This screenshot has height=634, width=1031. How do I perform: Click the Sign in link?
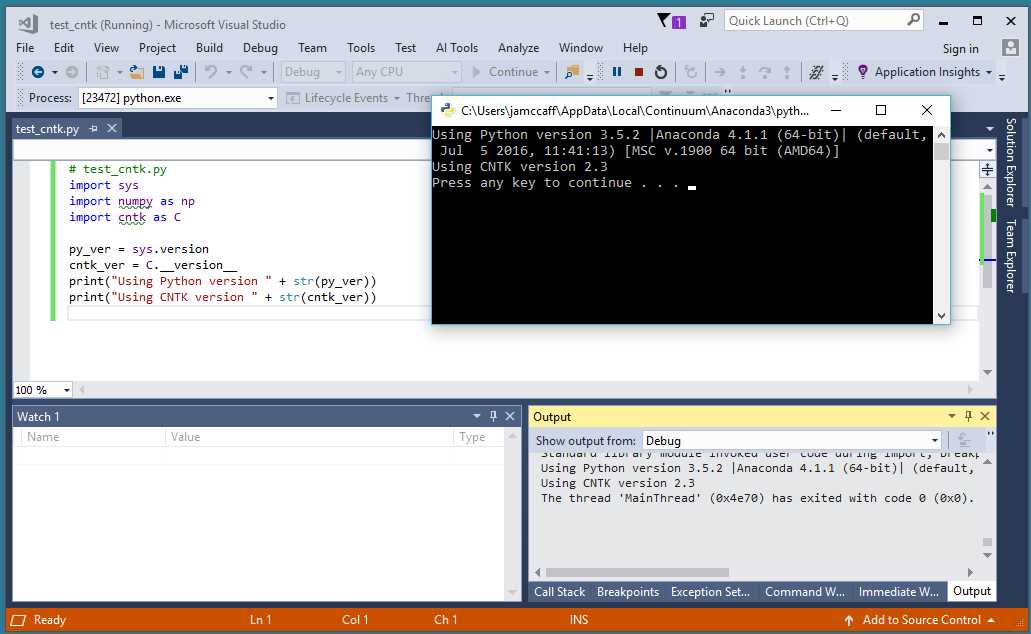pyautogui.click(x=959, y=48)
